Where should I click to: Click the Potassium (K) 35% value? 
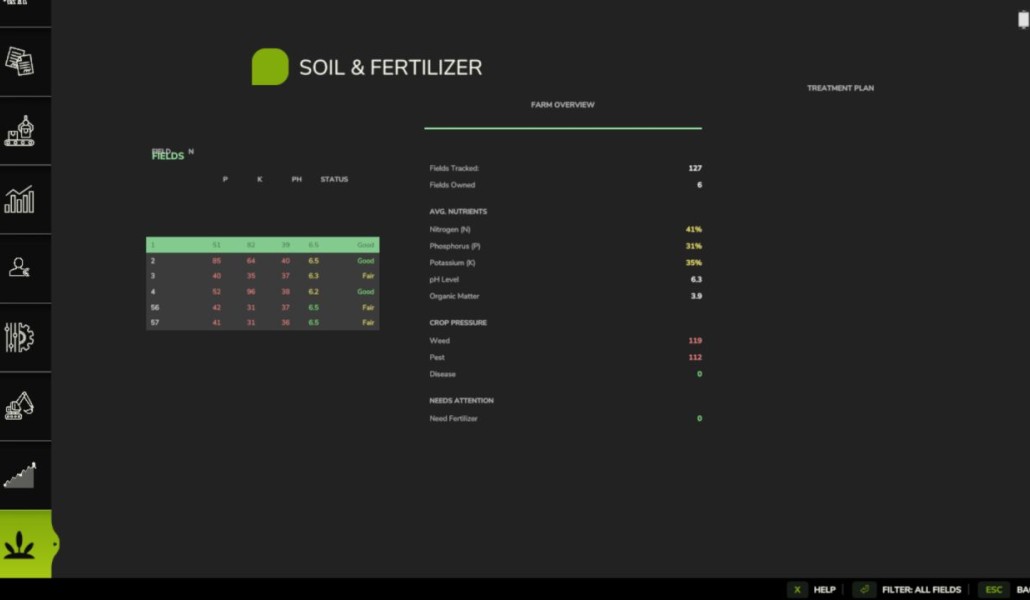click(694, 262)
